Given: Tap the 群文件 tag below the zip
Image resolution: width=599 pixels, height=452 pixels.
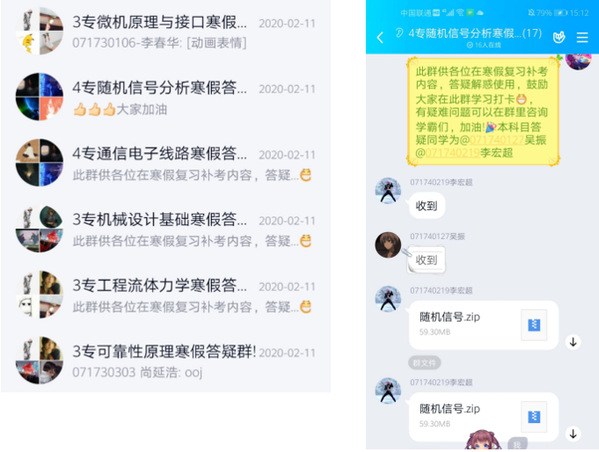Looking at the screenshot, I should pyautogui.click(x=424, y=363).
